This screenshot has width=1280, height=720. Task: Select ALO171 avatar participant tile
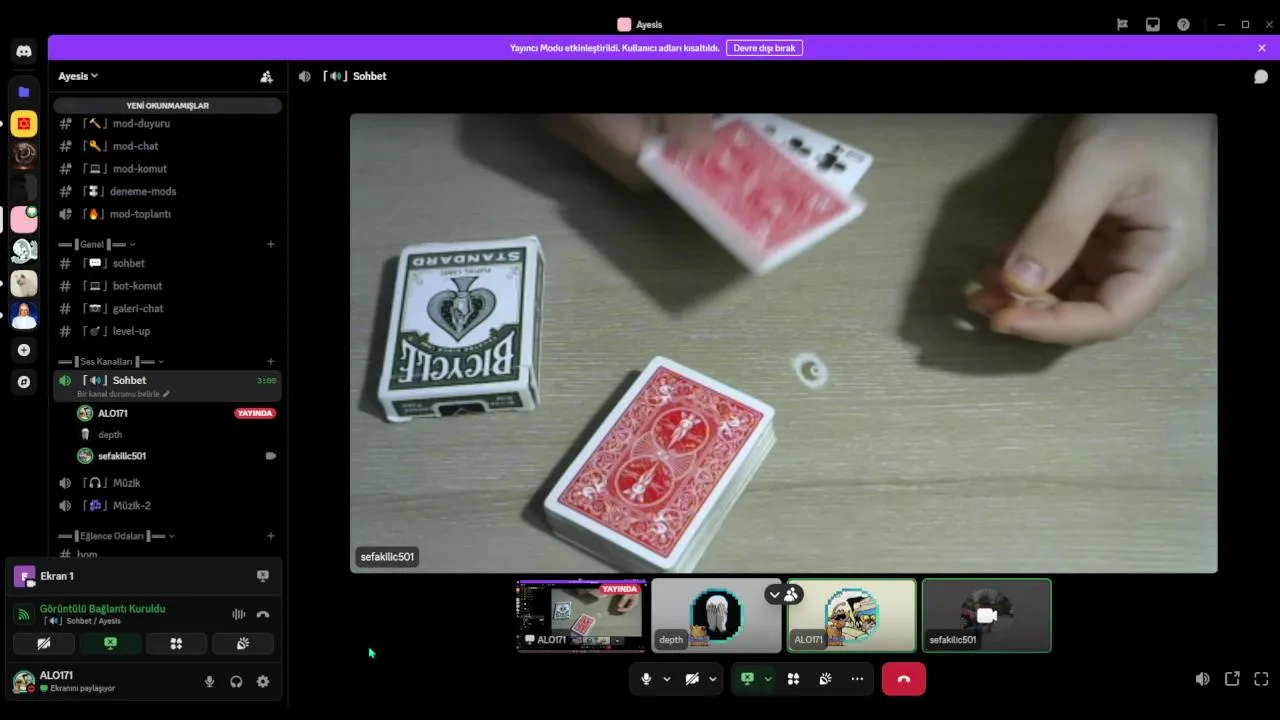pyautogui.click(x=851, y=615)
